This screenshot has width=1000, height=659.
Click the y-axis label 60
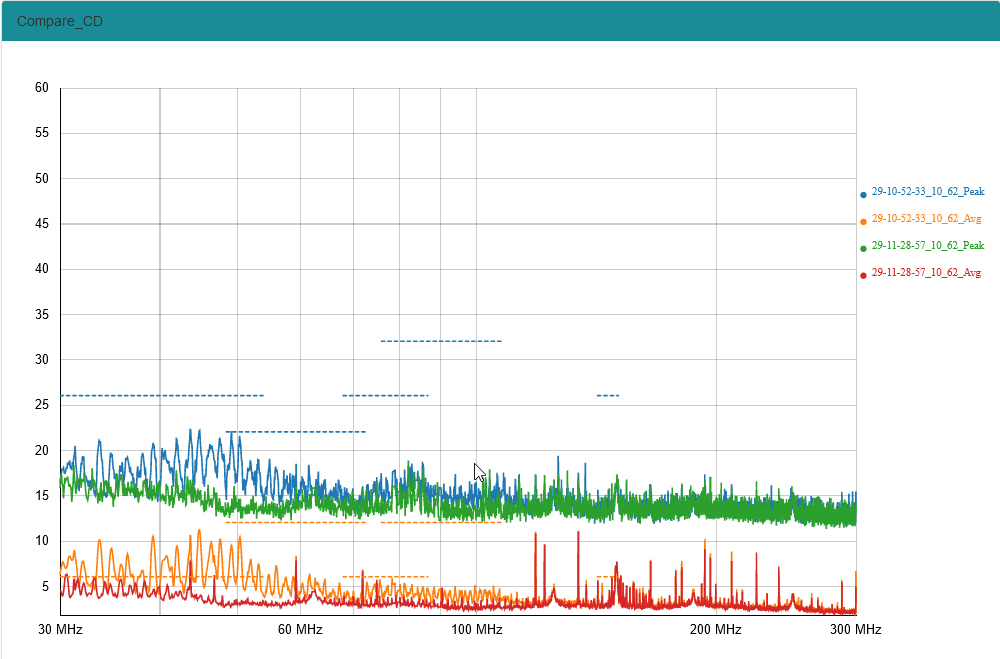pyautogui.click(x=42, y=88)
